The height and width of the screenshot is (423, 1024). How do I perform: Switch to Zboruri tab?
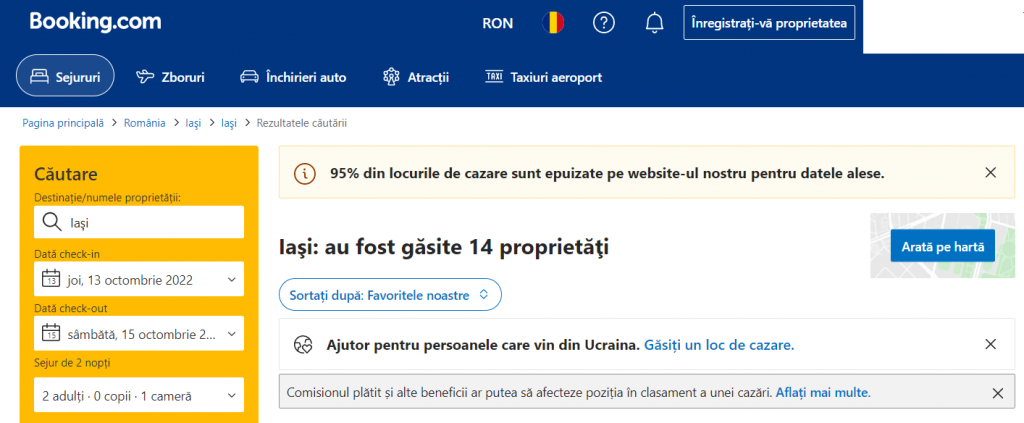(x=170, y=78)
